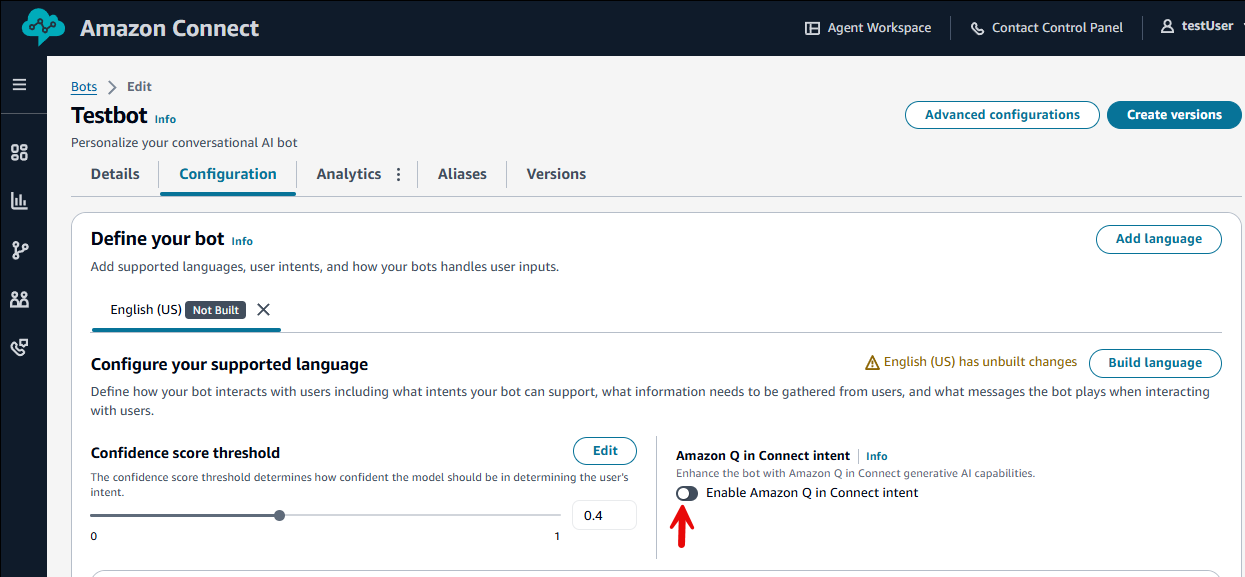Click 'Configure your supported language' heading
This screenshot has width=1245, height=577.
(x=229, y=364)
